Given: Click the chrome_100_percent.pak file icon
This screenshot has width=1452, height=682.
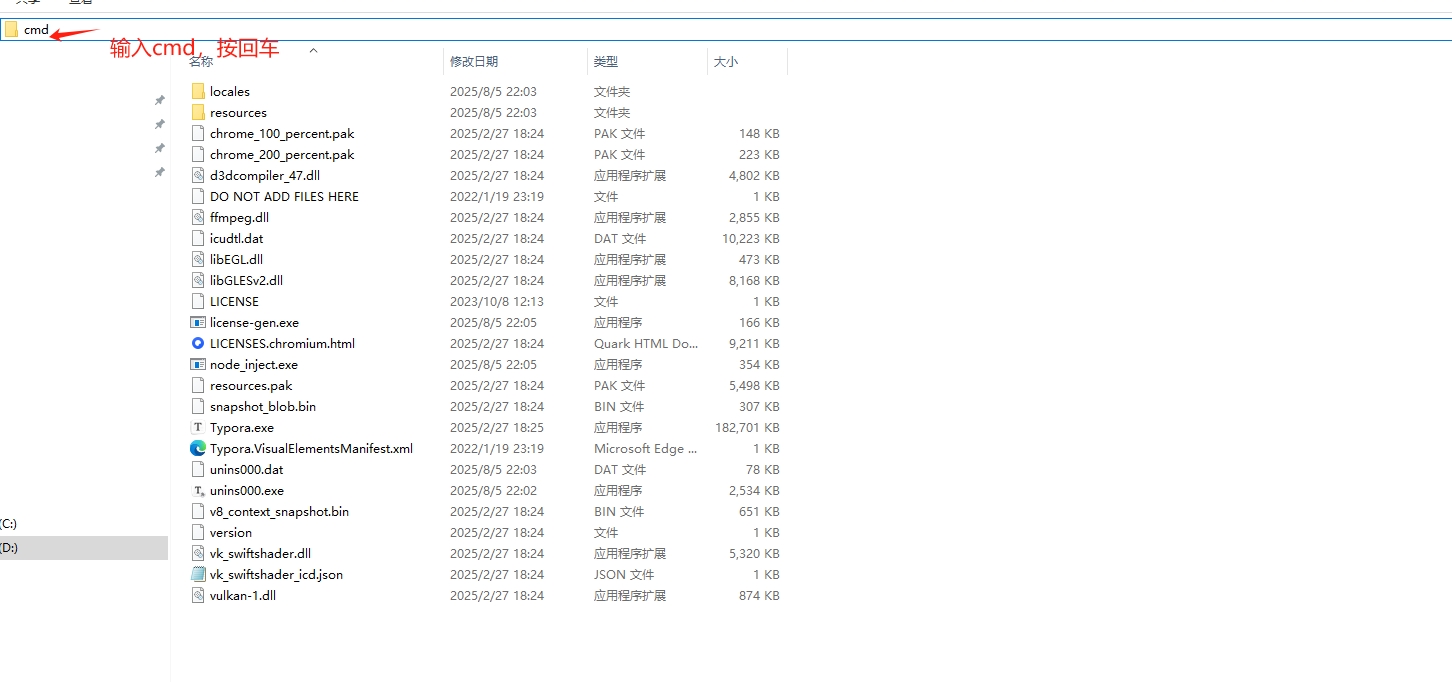Looking at the screenshot, I should (x=198, y=134).
